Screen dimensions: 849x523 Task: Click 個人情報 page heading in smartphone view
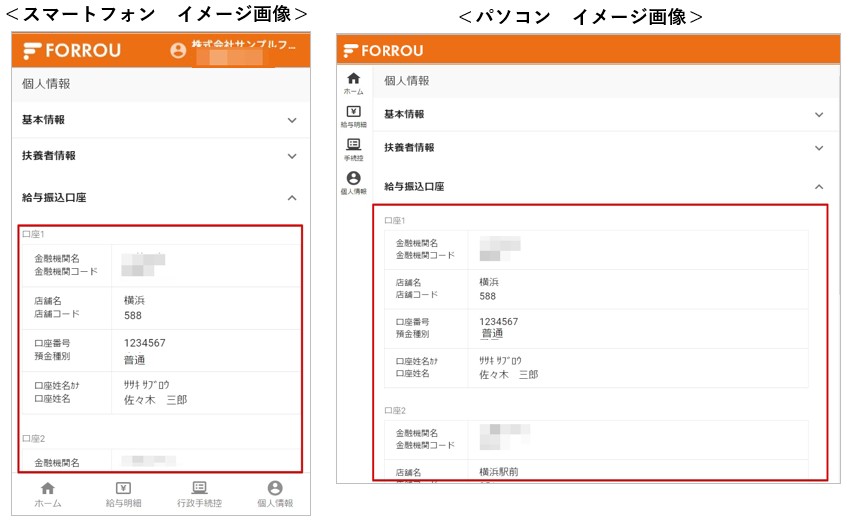click(x=46, y=83)
